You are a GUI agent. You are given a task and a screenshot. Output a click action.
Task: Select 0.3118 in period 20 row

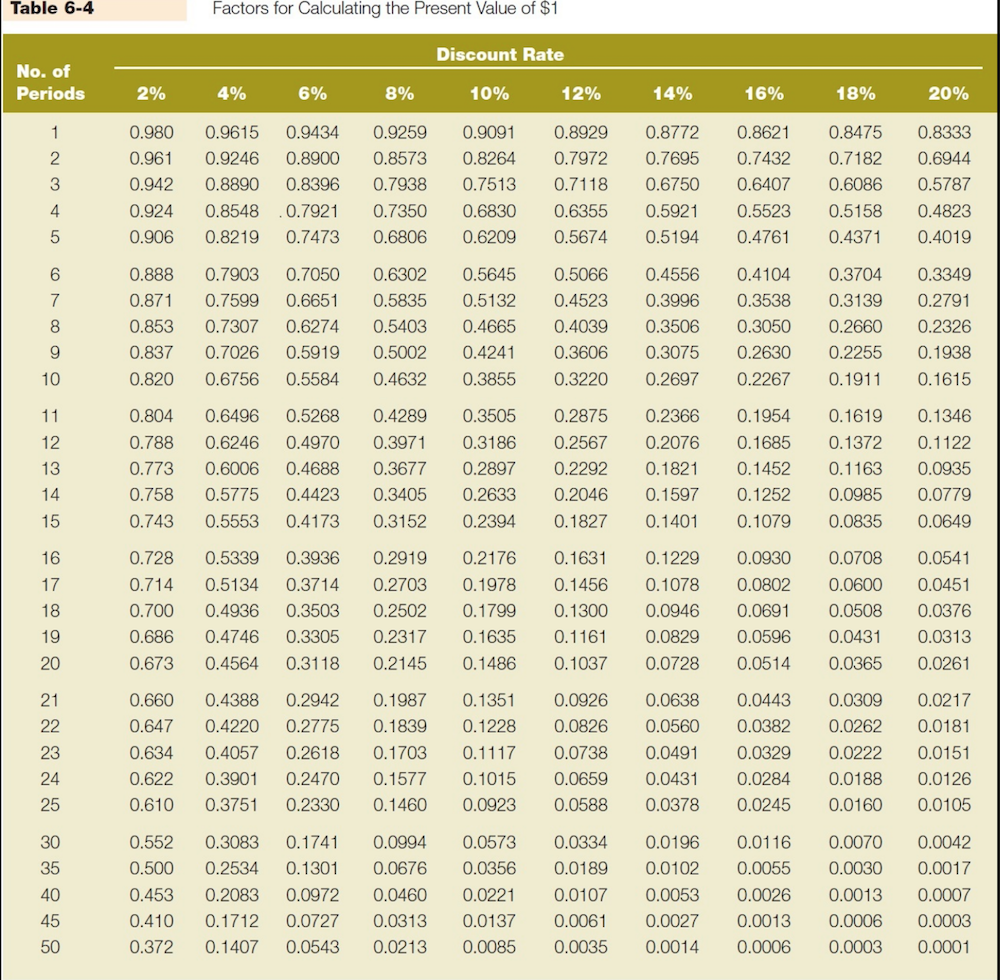coord(312,664)
